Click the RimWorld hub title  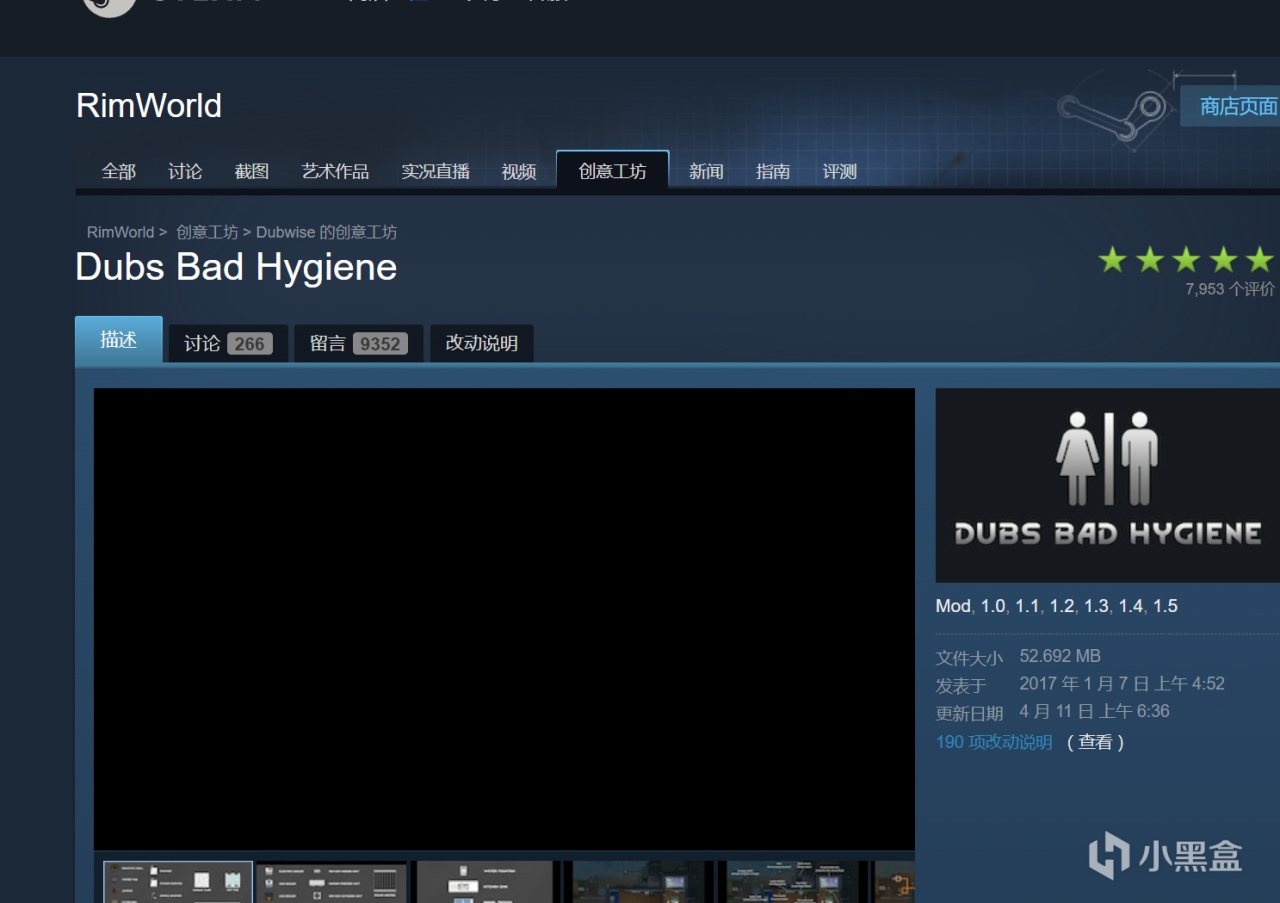tap(149, 106)
